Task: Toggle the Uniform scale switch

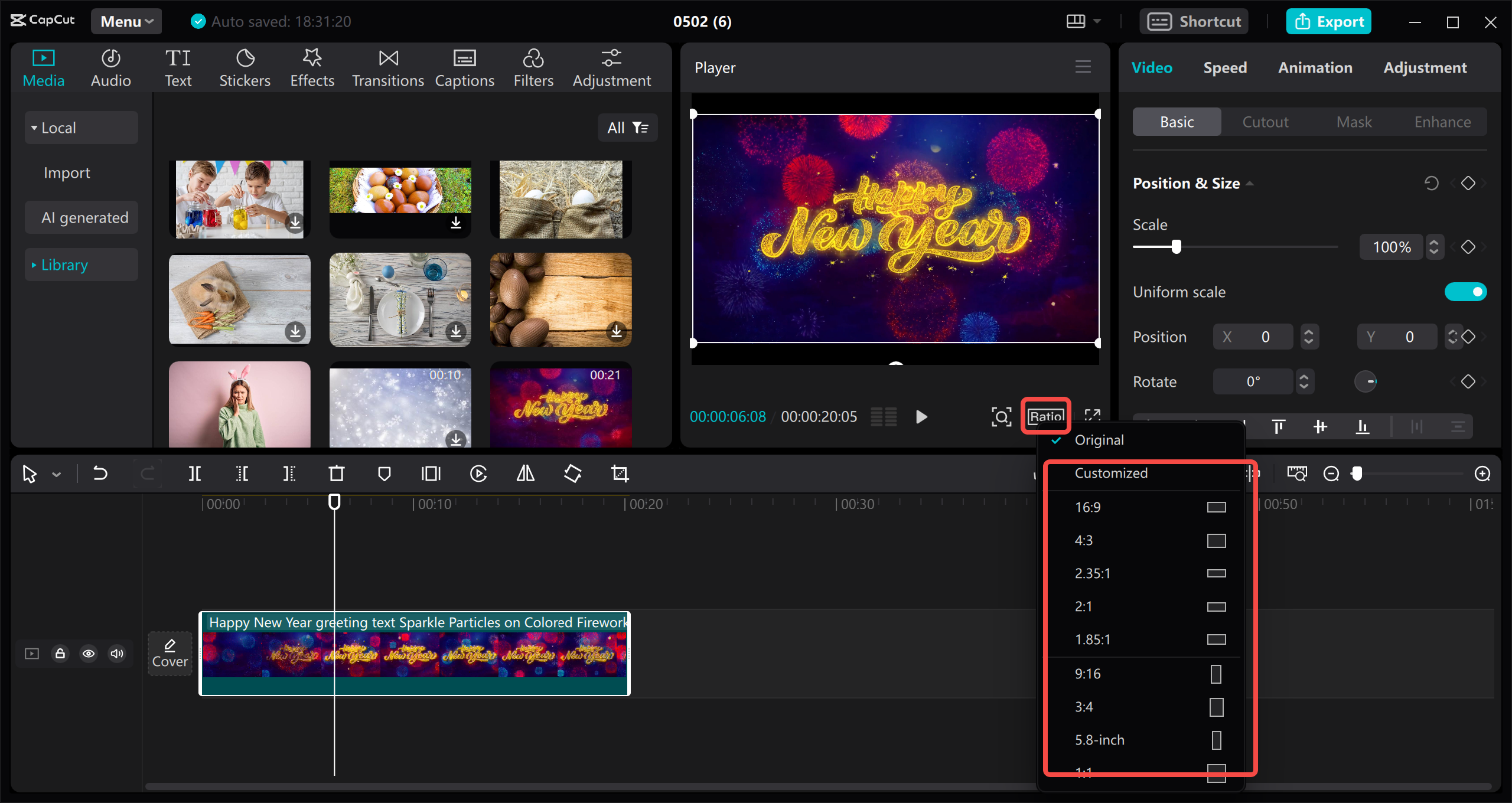Action: (1465, 292)
